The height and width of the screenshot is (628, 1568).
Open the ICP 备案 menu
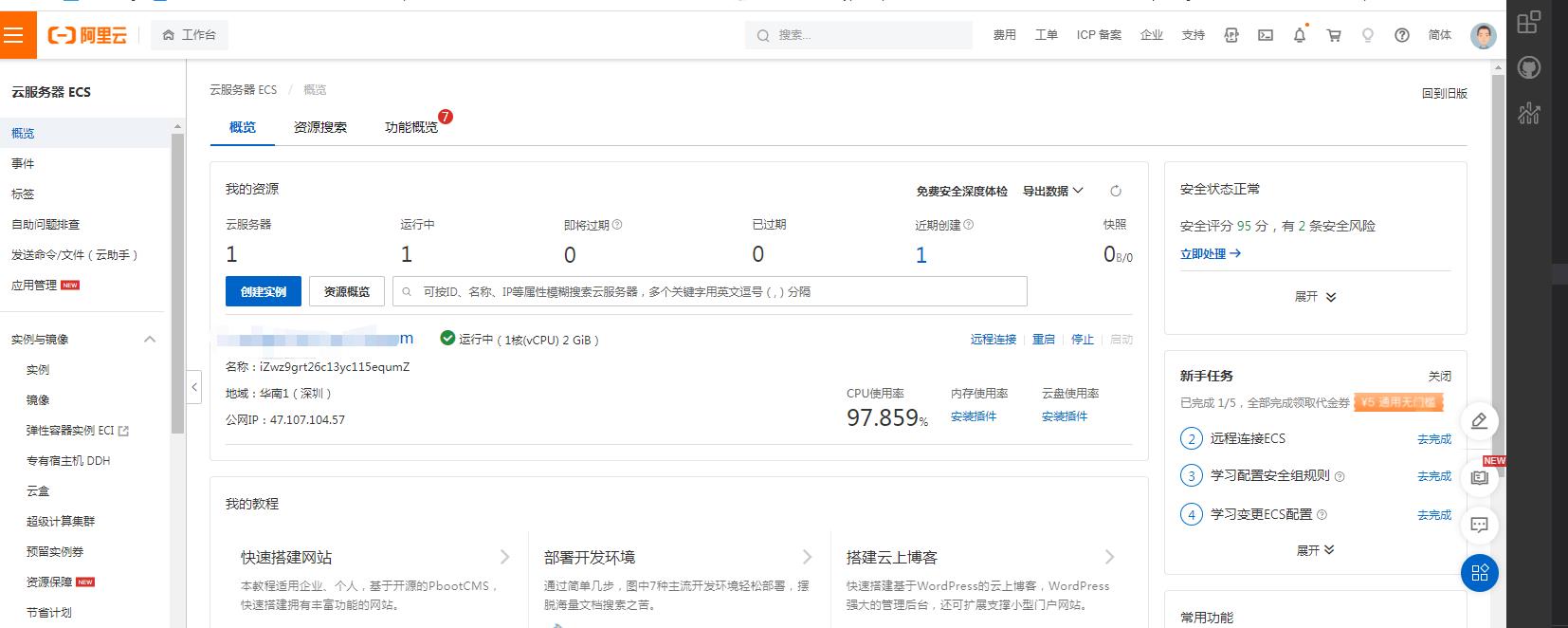pos(1099,35)
